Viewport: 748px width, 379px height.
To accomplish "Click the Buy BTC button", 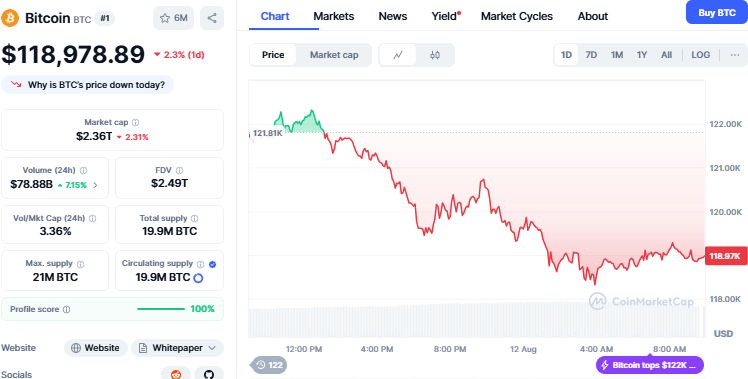I will coord(717,13).
